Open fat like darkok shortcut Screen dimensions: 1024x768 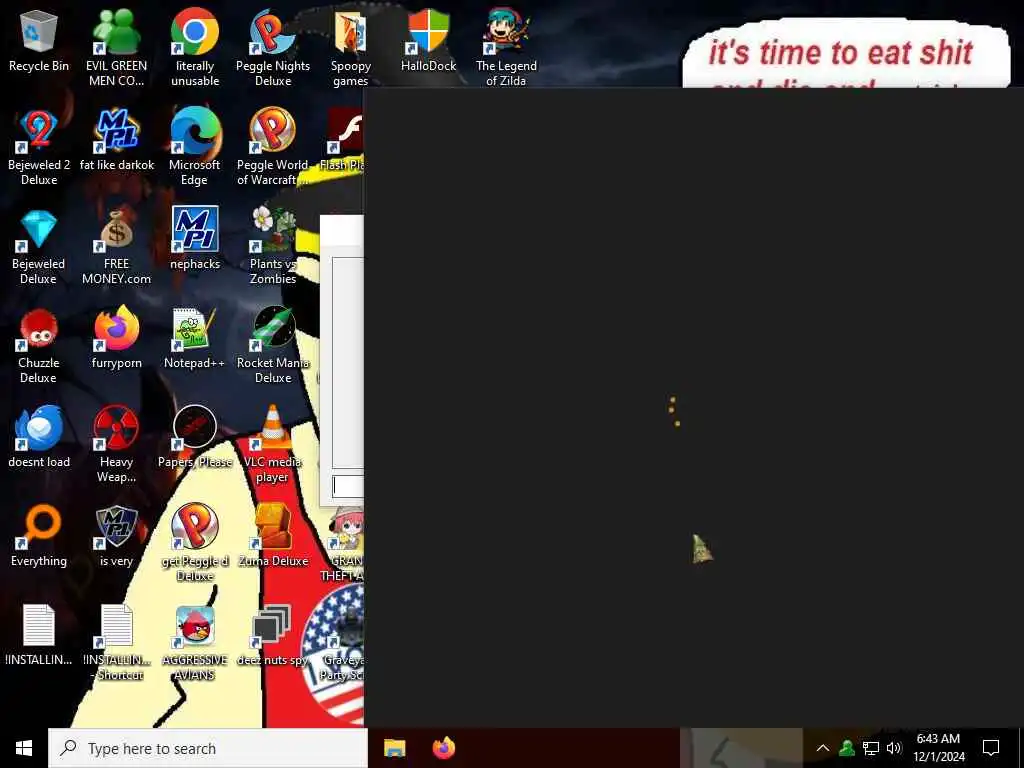pyautogui.click(x=117, y=140)
